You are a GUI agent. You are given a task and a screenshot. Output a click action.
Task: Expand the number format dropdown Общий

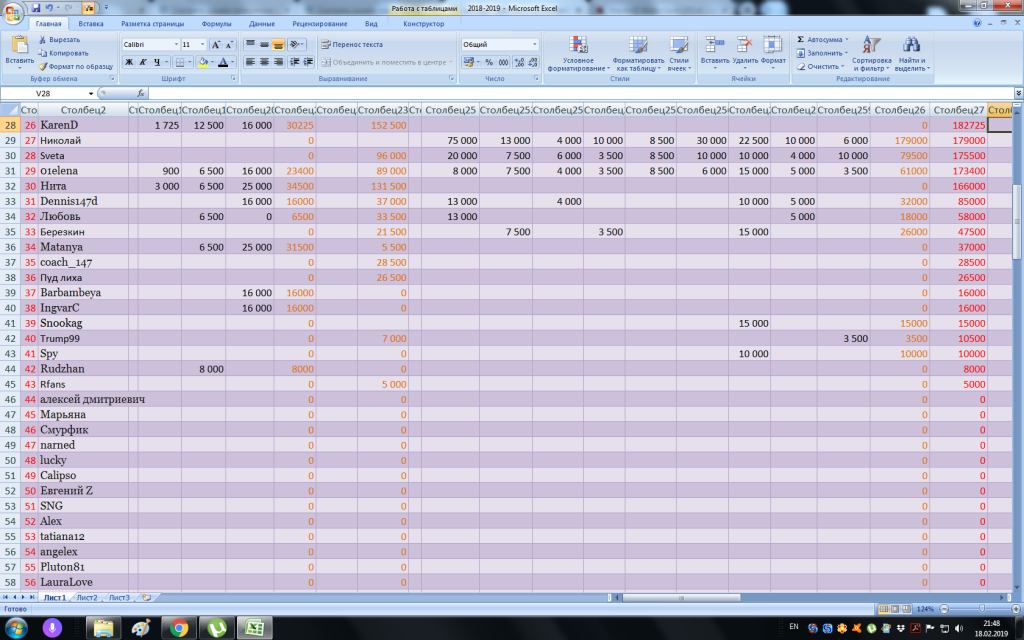534,45
